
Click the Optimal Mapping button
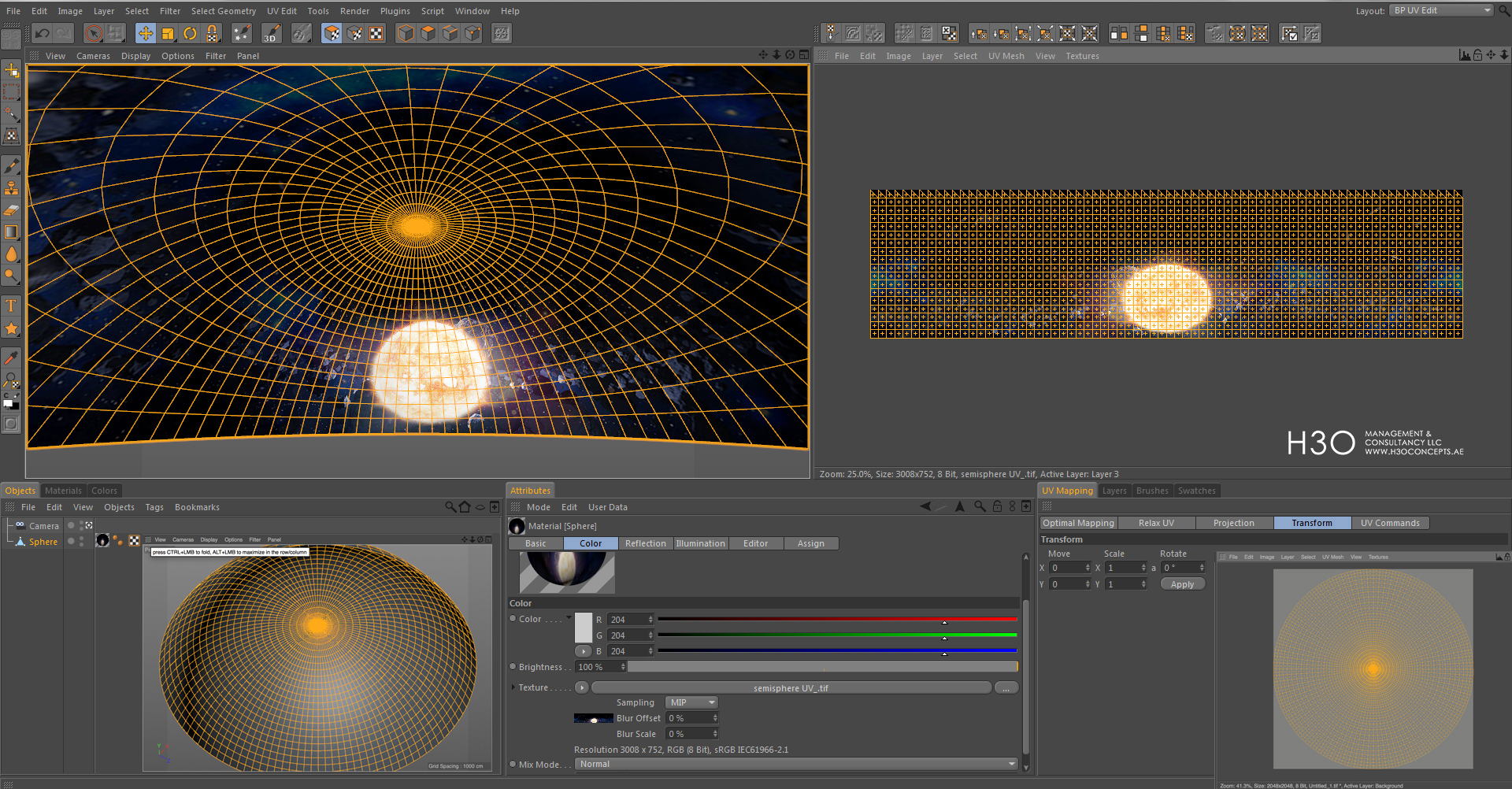click(1078, 523)
